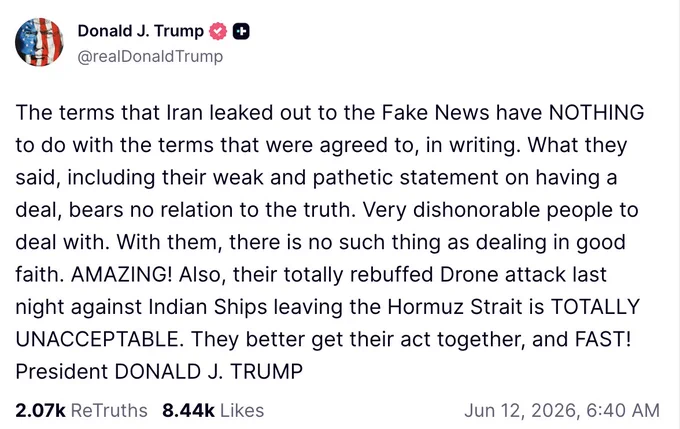Click the President DONALD J. TRUMP signature
The image size is (680, 429).
click(159, 372)
